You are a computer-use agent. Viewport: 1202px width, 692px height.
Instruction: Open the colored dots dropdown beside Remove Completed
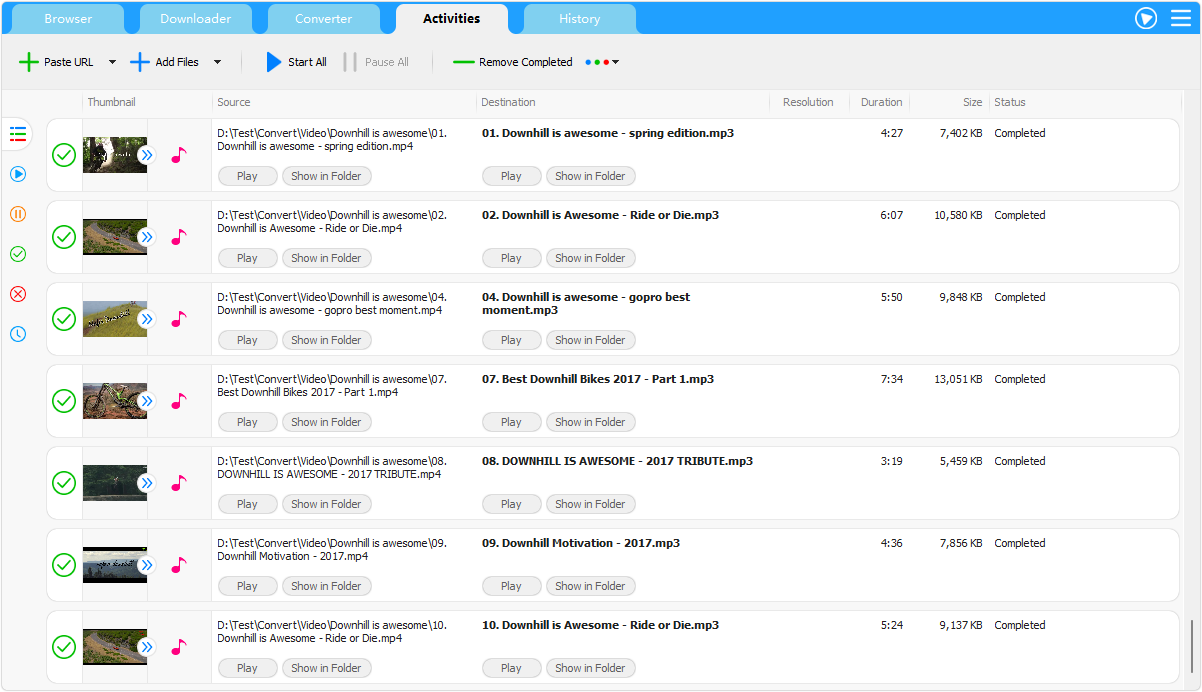click(602, 62)
